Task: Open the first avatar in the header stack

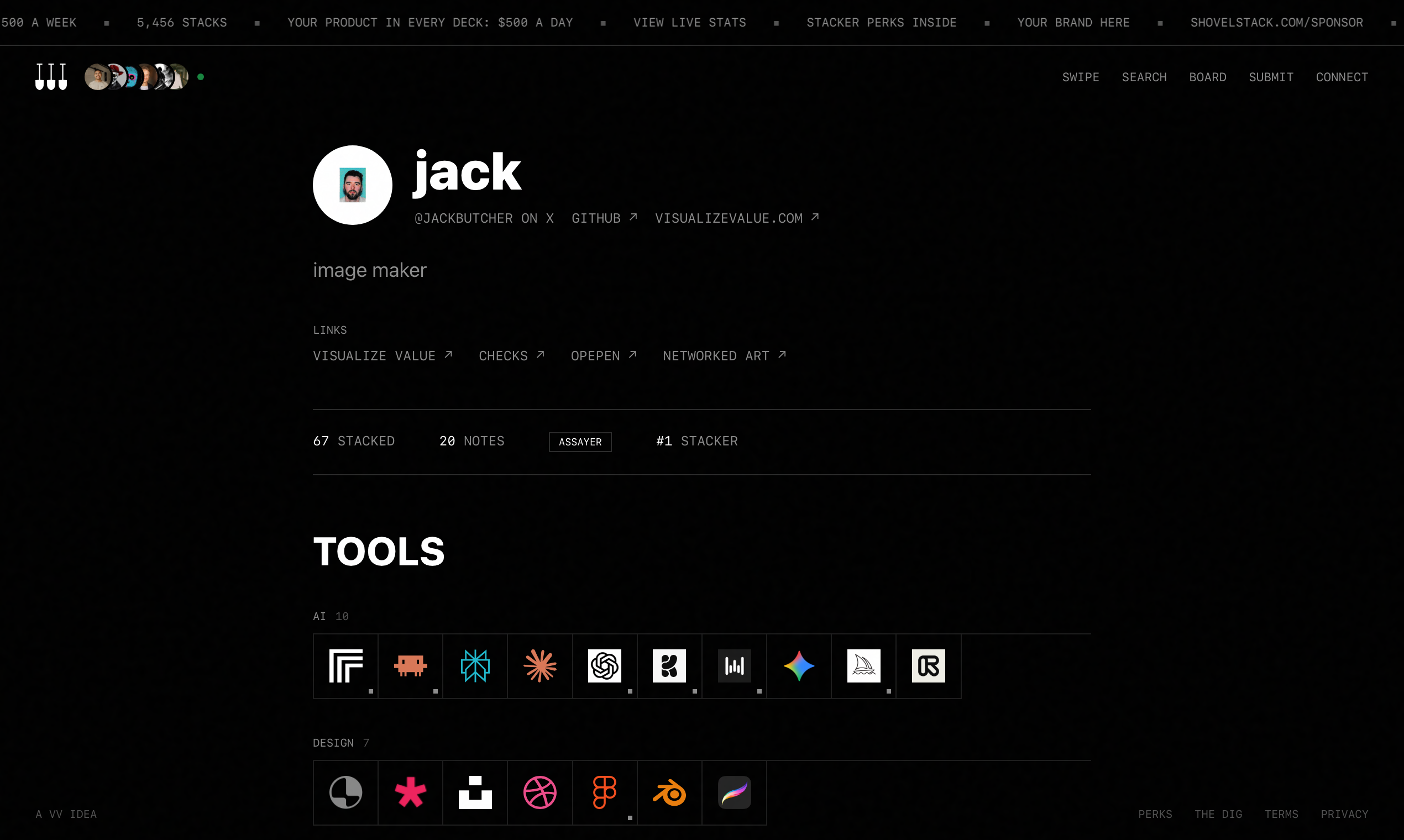Action: click(x=96, y=77)
